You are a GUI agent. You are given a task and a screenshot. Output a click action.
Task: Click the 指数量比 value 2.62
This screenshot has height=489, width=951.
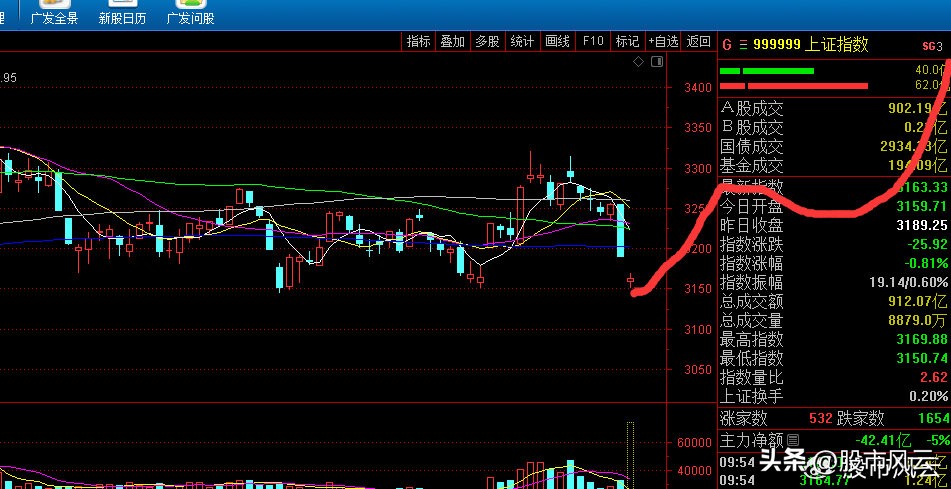[933, 377]
